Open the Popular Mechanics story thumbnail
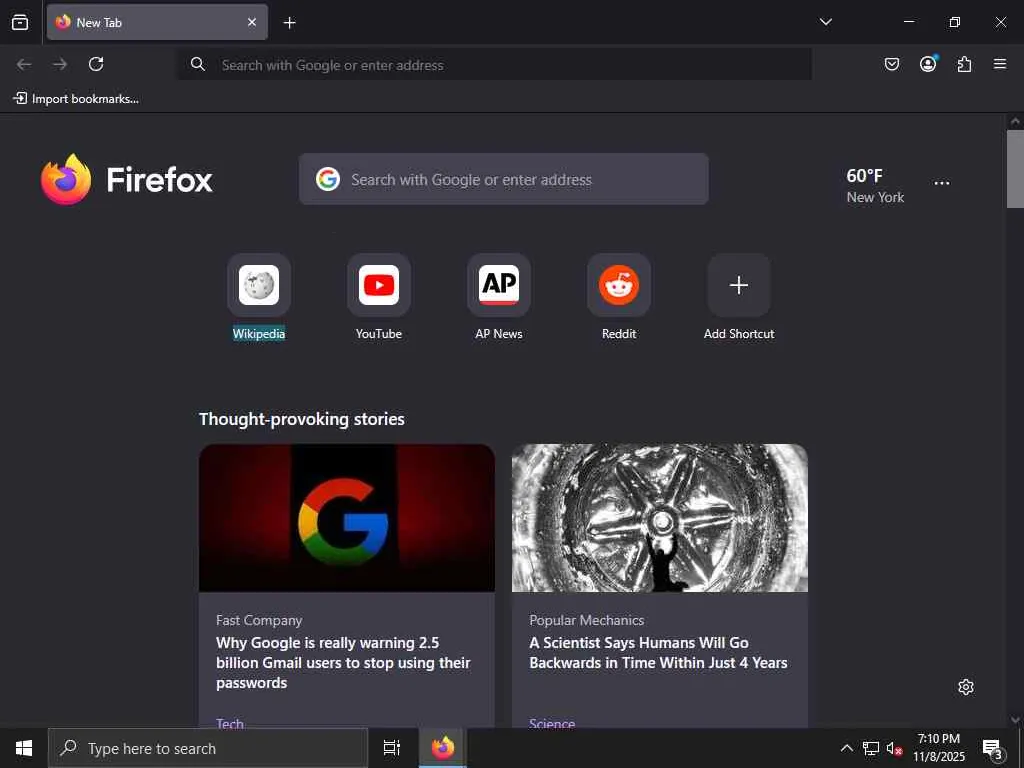This screenshot has height=768, width=1024. [660, 518]
